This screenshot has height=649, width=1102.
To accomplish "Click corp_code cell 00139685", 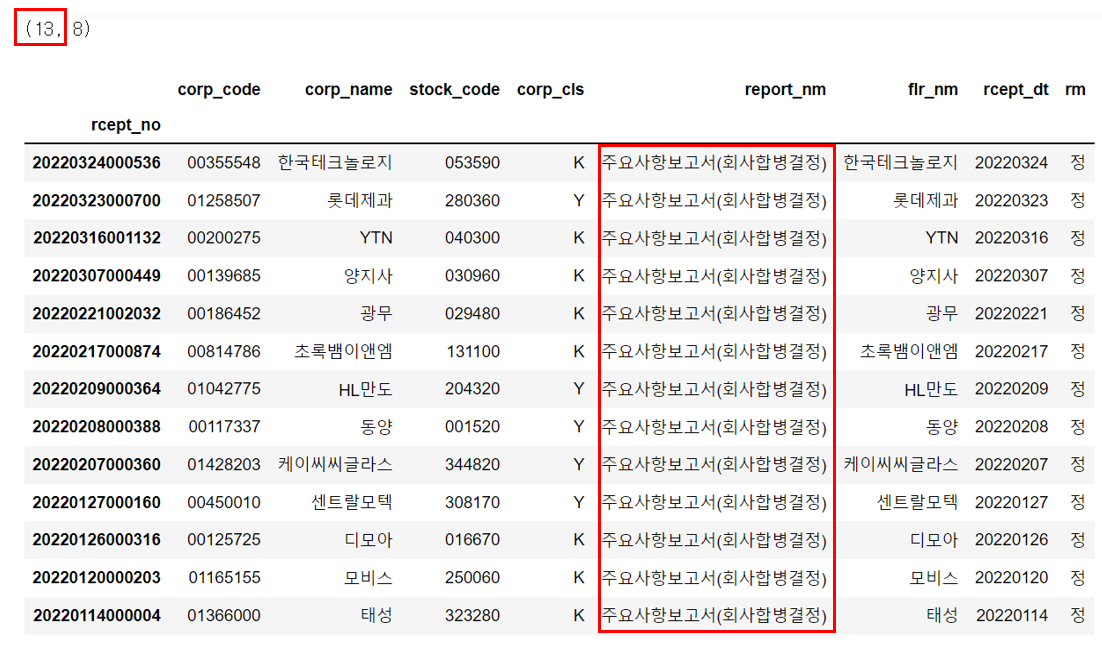I will [x=223, y=276].
